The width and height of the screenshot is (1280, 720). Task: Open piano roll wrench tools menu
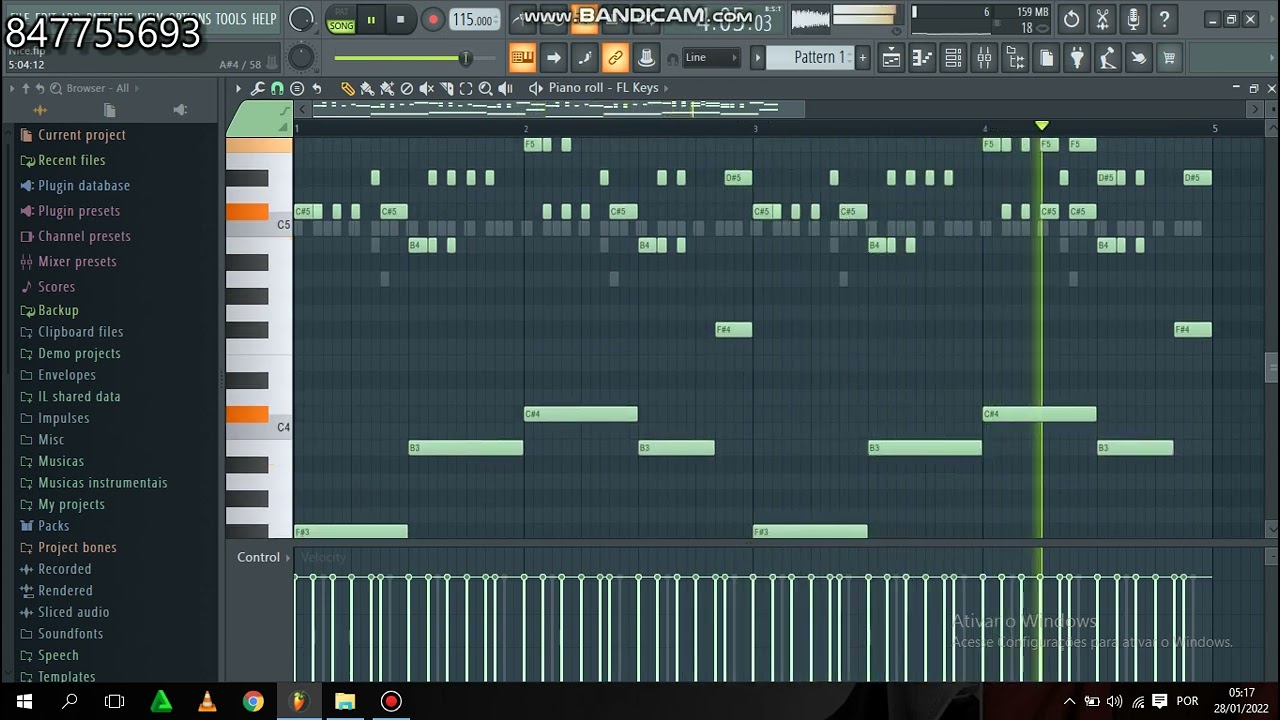point(258,88)
